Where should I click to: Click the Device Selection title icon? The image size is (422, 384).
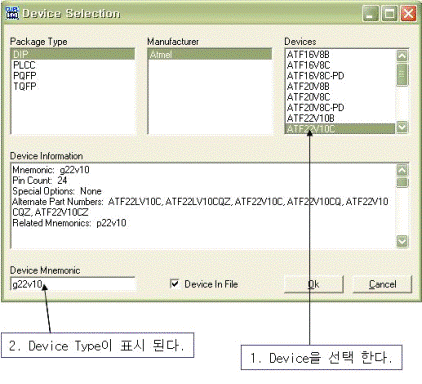tap(12, 13)
